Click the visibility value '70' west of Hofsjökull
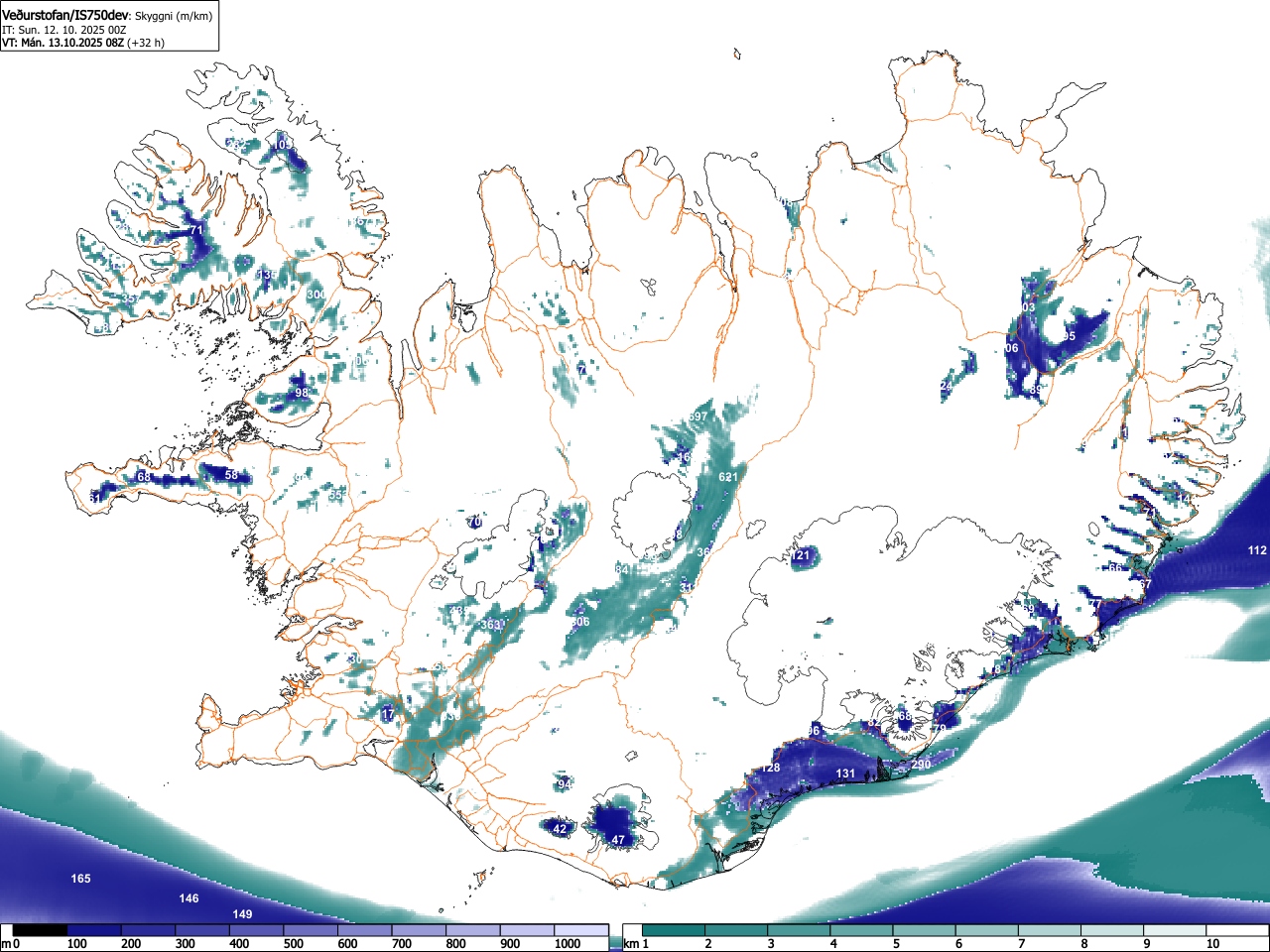Image resolution: width=1270 pixels, height=952 pixels. tap(474, 522)
